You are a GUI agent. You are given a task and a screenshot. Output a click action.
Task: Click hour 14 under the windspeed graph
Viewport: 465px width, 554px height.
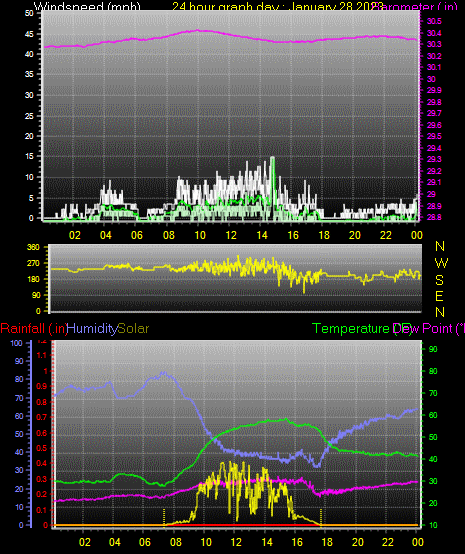(x=262, y=235)
